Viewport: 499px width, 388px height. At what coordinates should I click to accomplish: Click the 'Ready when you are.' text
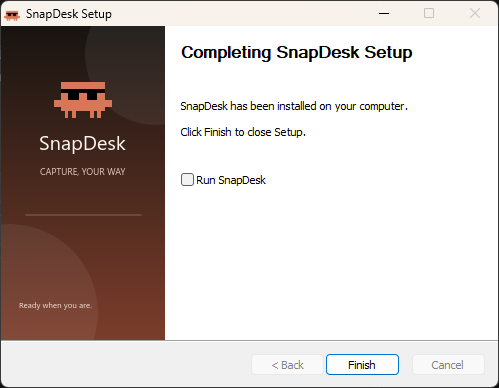pyautogui.click(x=55, y=305)
